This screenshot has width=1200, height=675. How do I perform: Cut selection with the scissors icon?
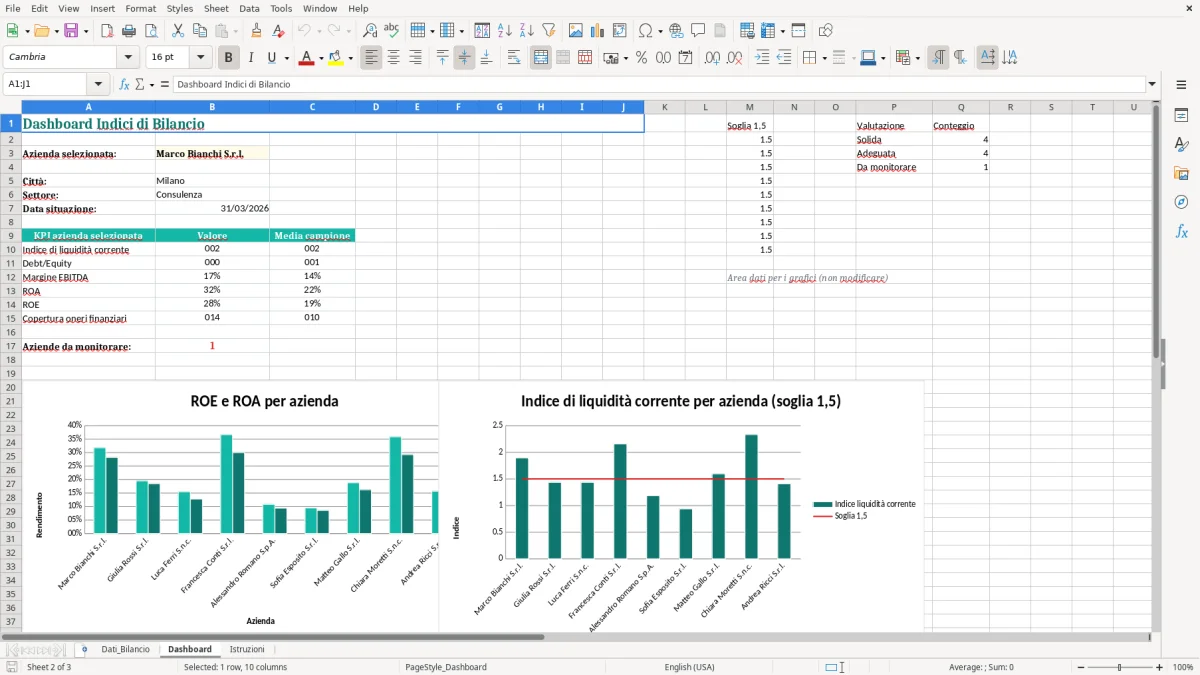(x=177, y=31)
